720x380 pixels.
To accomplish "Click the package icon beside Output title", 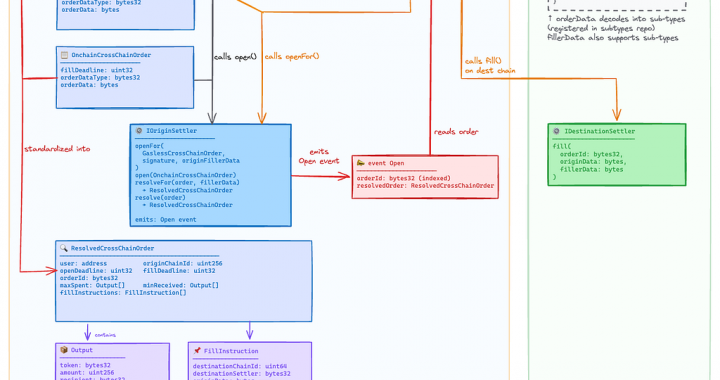I will 64,350.
